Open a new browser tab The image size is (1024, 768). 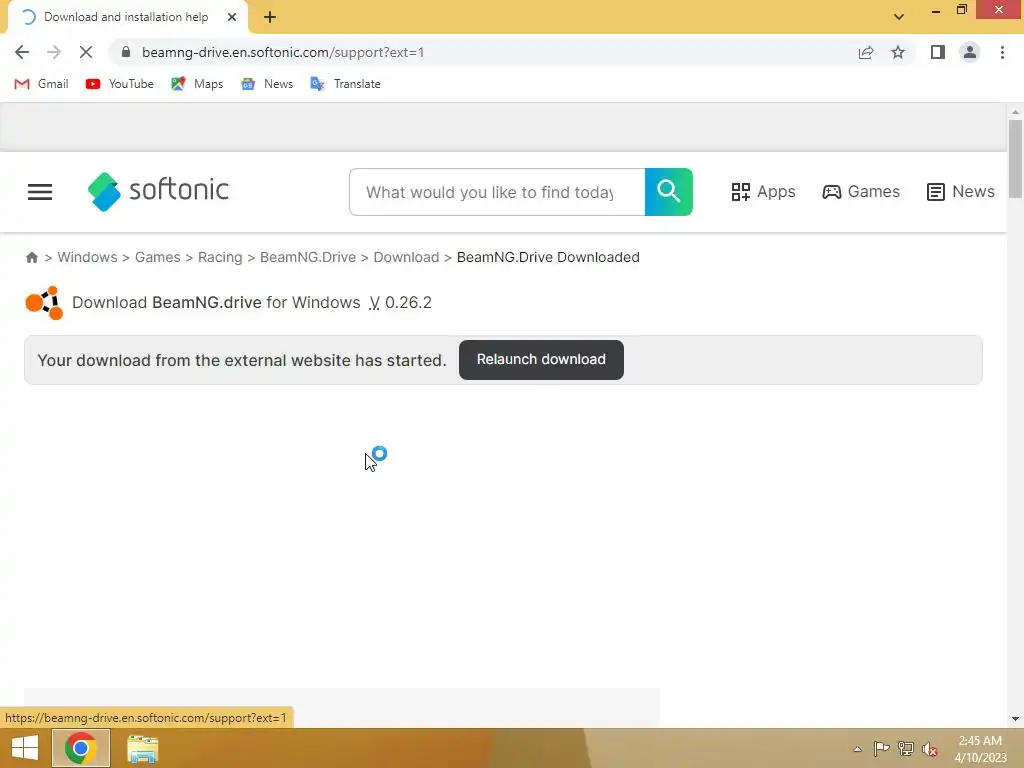coord(270,17)
